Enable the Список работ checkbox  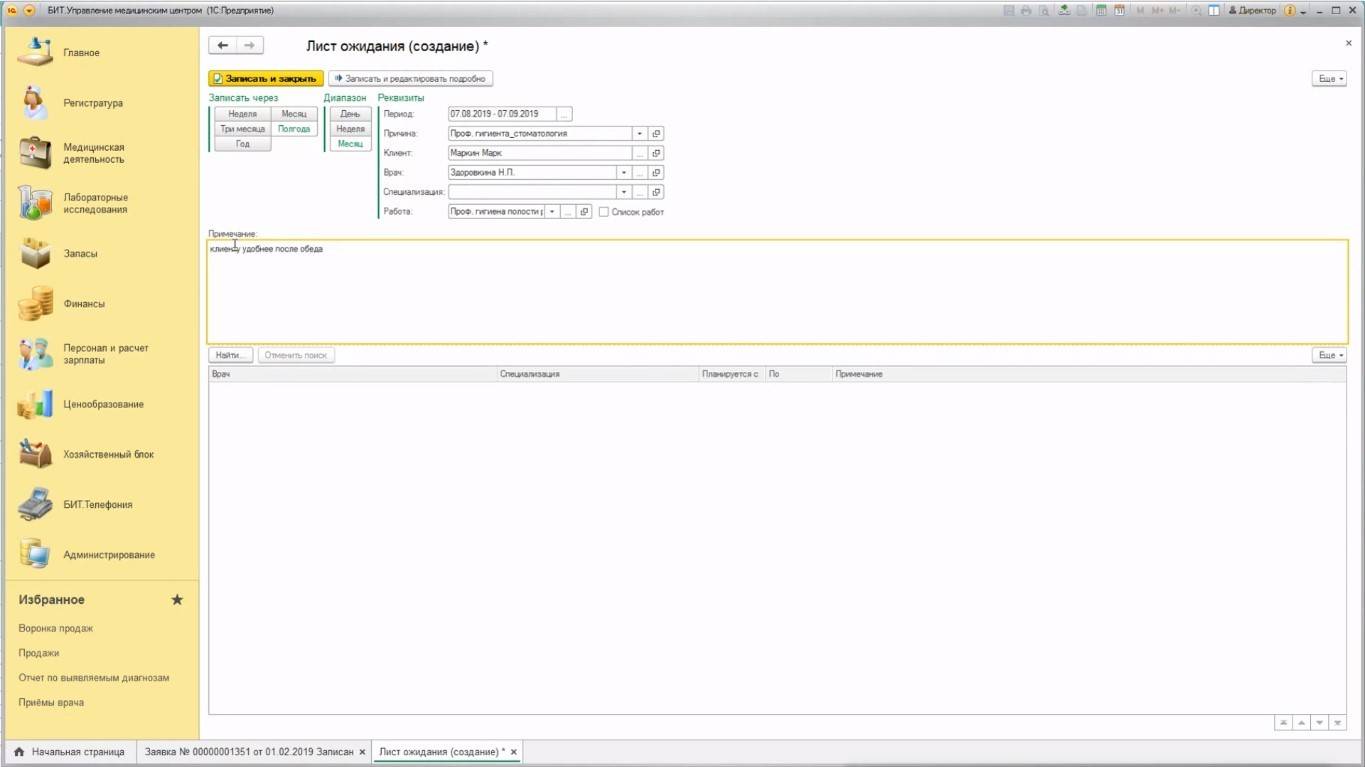603,212
